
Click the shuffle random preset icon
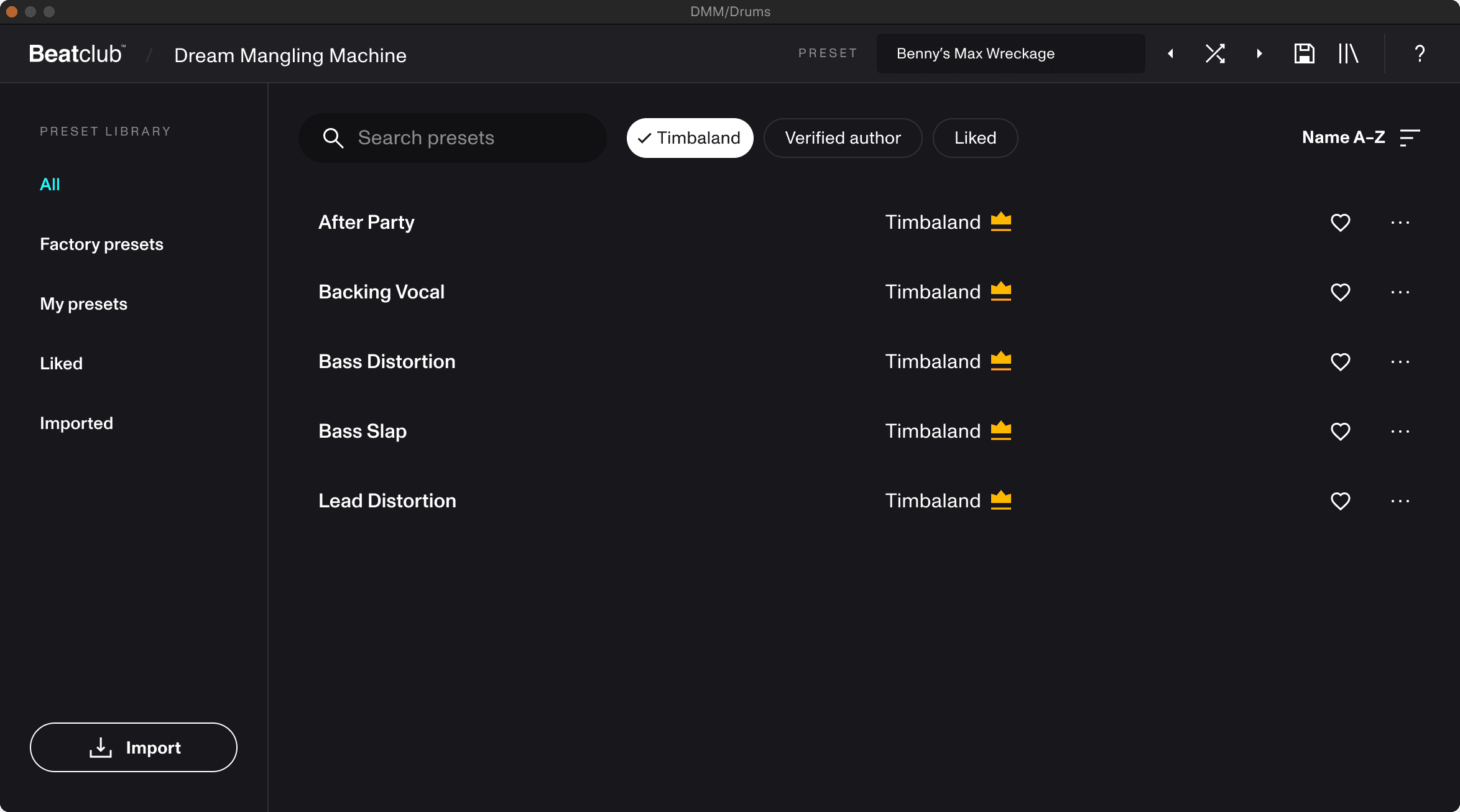click(1215, 53)
